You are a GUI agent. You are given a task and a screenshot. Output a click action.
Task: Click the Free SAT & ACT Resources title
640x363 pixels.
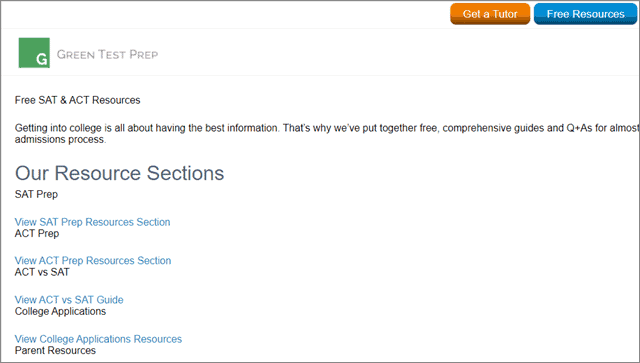pos(78,100)
